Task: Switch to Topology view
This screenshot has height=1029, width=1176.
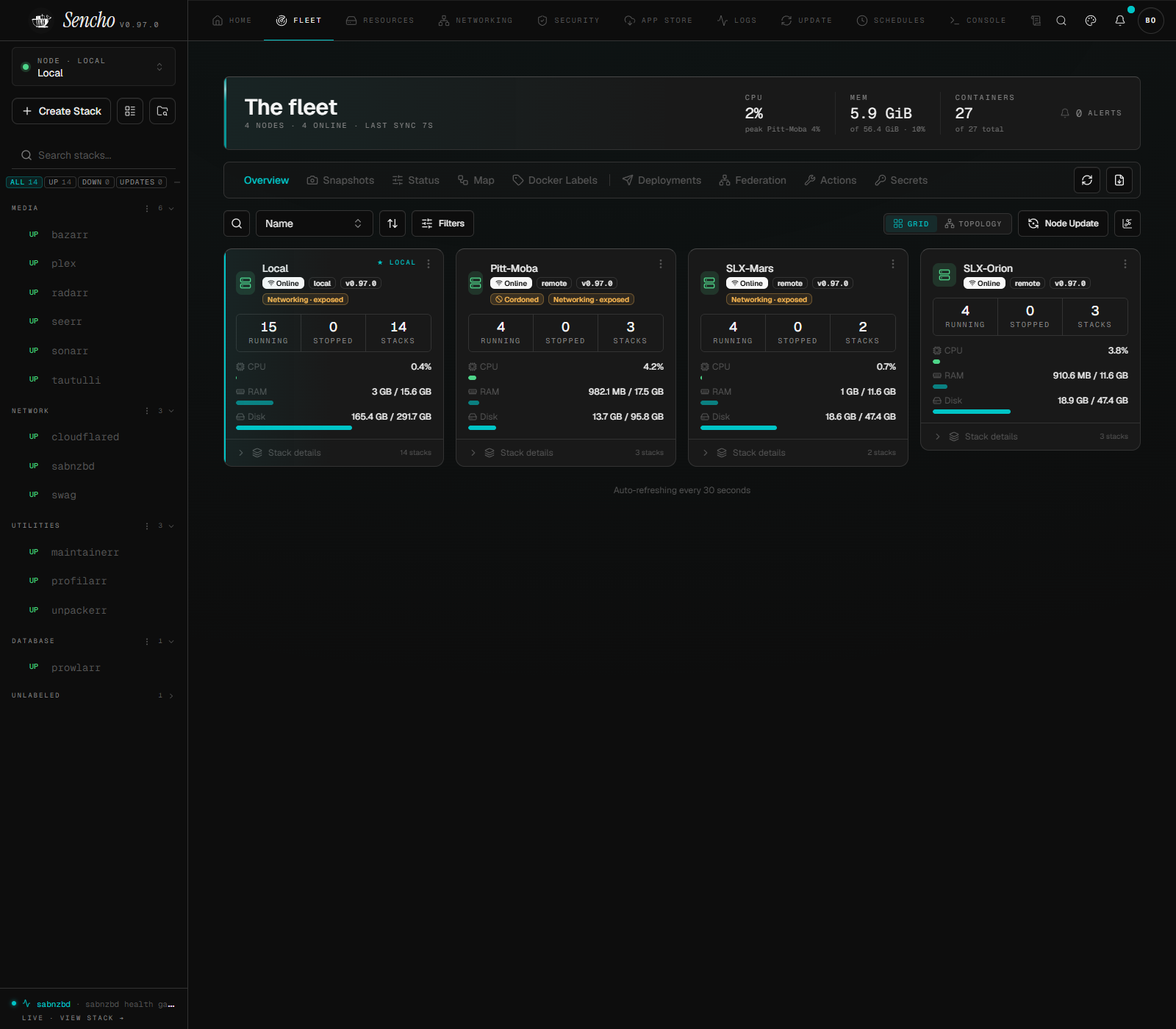Action: [973, 223]
